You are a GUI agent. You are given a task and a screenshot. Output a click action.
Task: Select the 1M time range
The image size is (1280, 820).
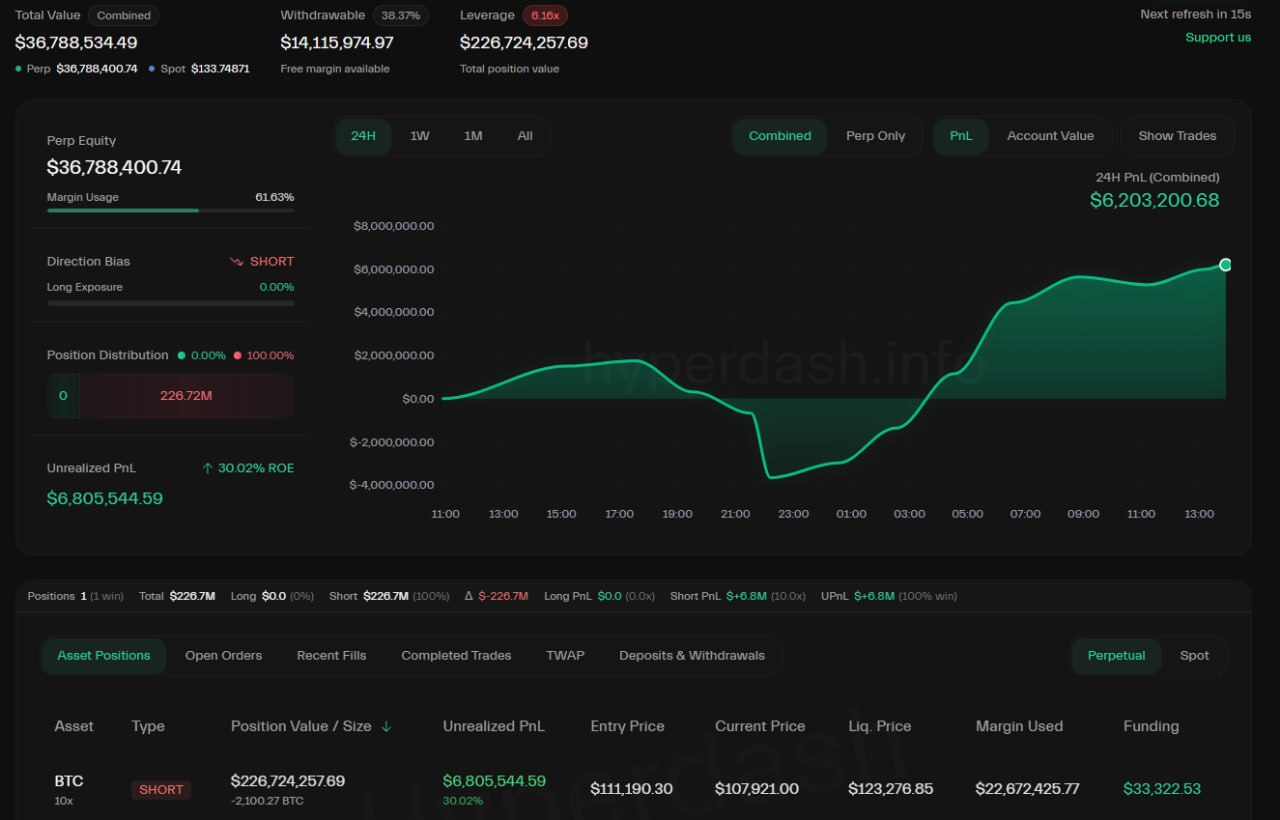tap(473, 136)
